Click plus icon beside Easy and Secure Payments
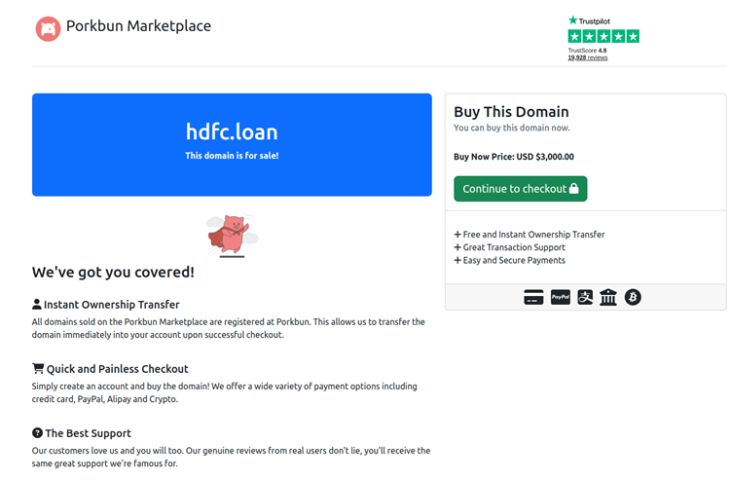Image resolution: width=740 pixels, height=480 pixels. click(x=457, y=260)
